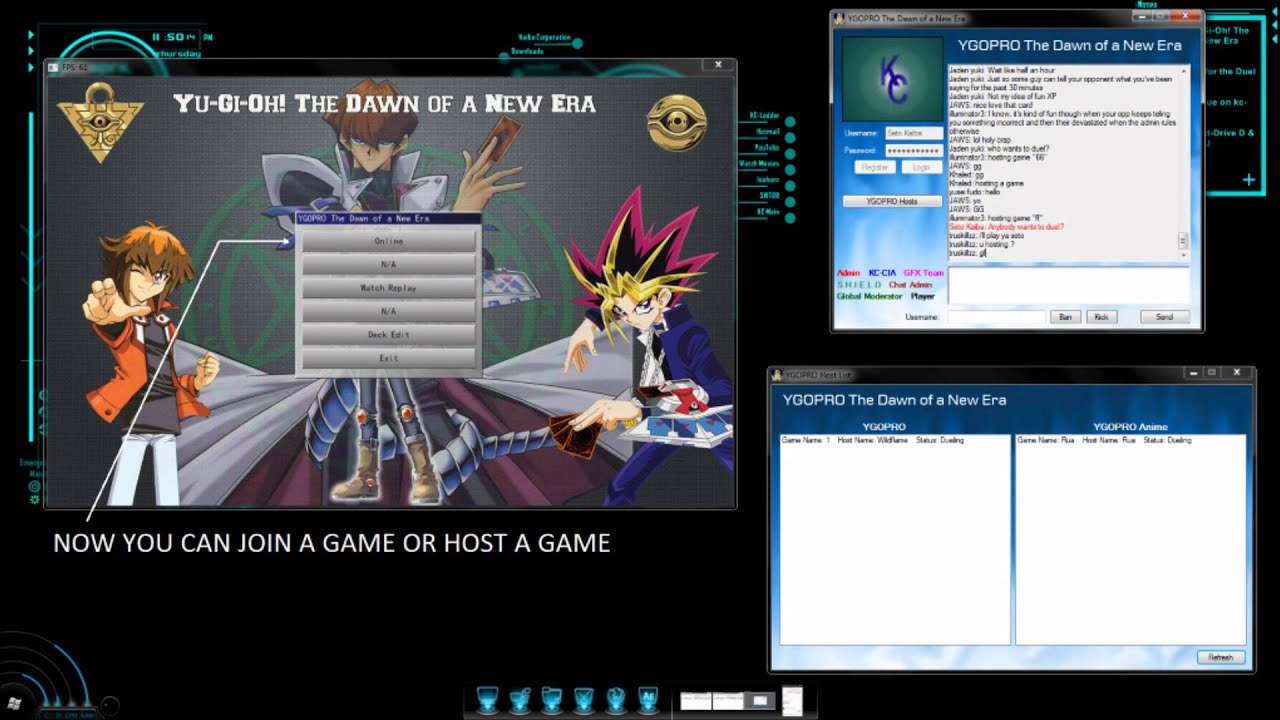Click the Downloads desktop shortcut label
Screen dimensions: 1280x720
pos(527,51)
